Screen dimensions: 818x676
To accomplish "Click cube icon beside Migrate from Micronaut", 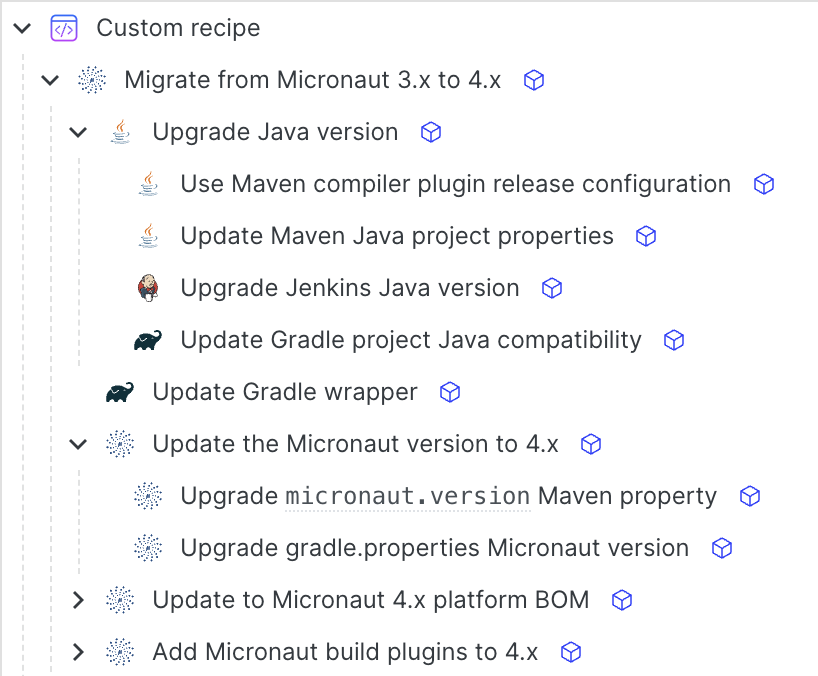I will click(x=534, y=80).
